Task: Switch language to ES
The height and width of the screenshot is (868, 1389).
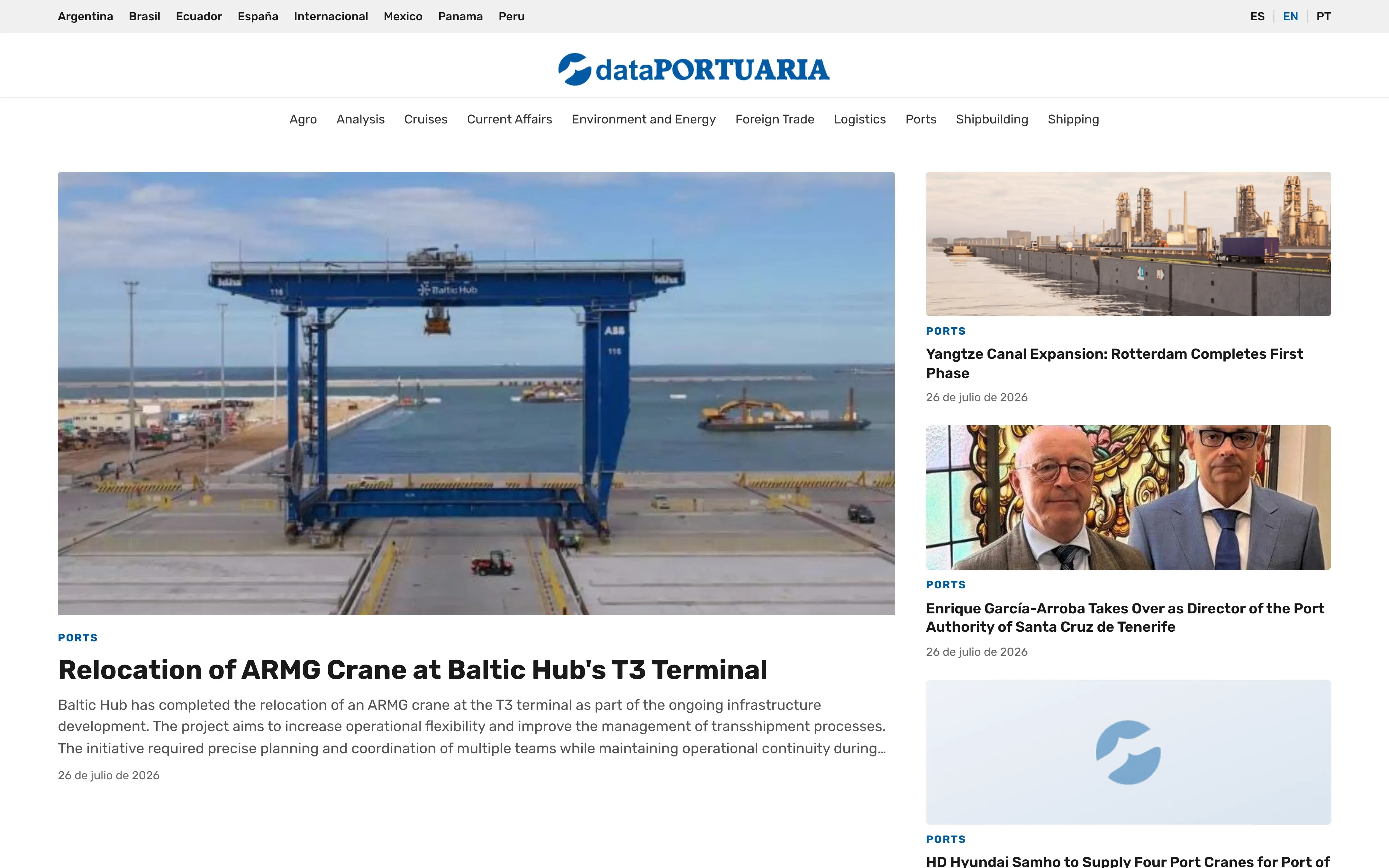Action: tap(1257, 16)
